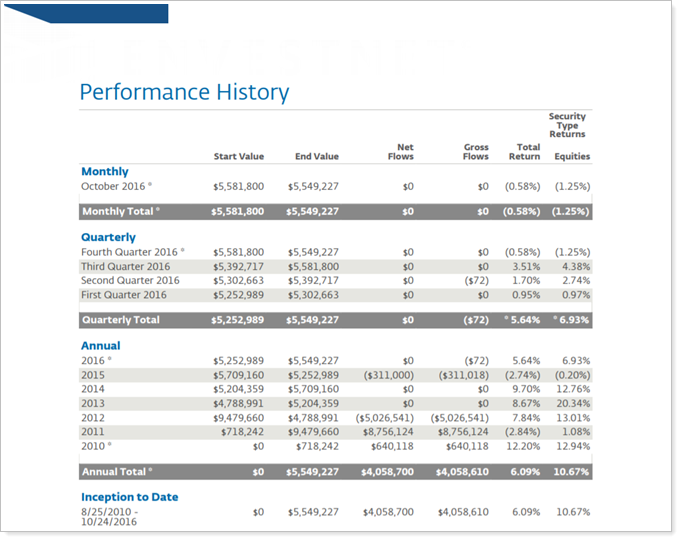Select the Annual Total summary row label
This screenshot has height=541, width=681.
click(x=117, y=470)
